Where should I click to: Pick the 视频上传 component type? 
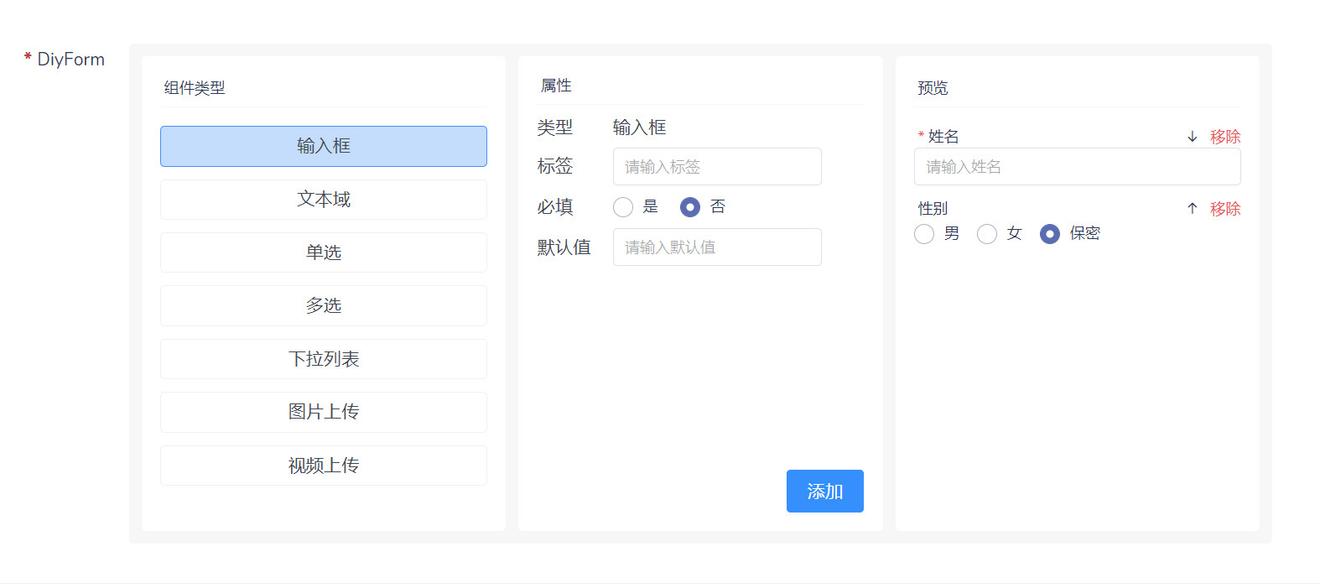tap(323, 464)
